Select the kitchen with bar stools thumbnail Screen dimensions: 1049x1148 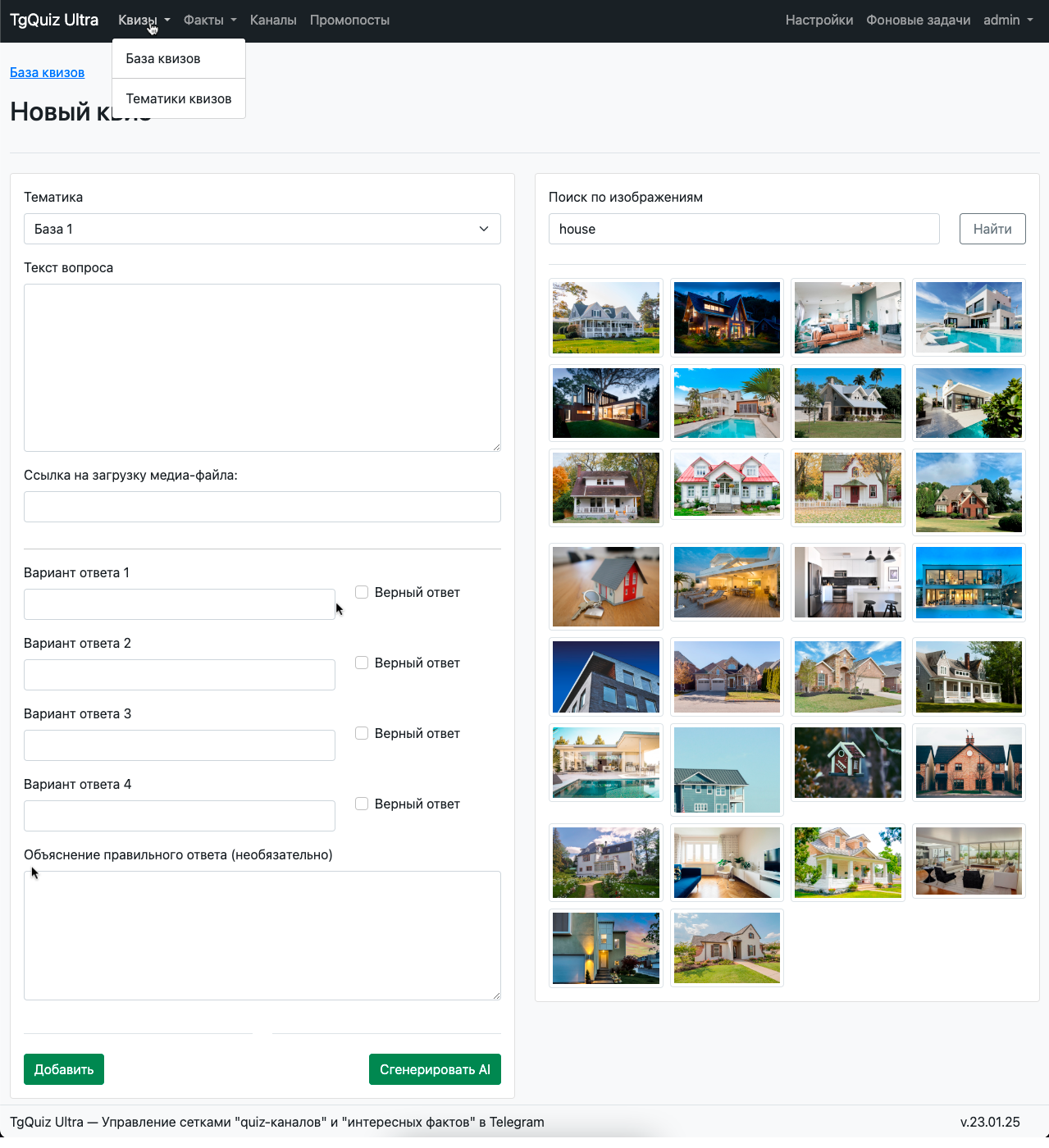coord(848,582)
